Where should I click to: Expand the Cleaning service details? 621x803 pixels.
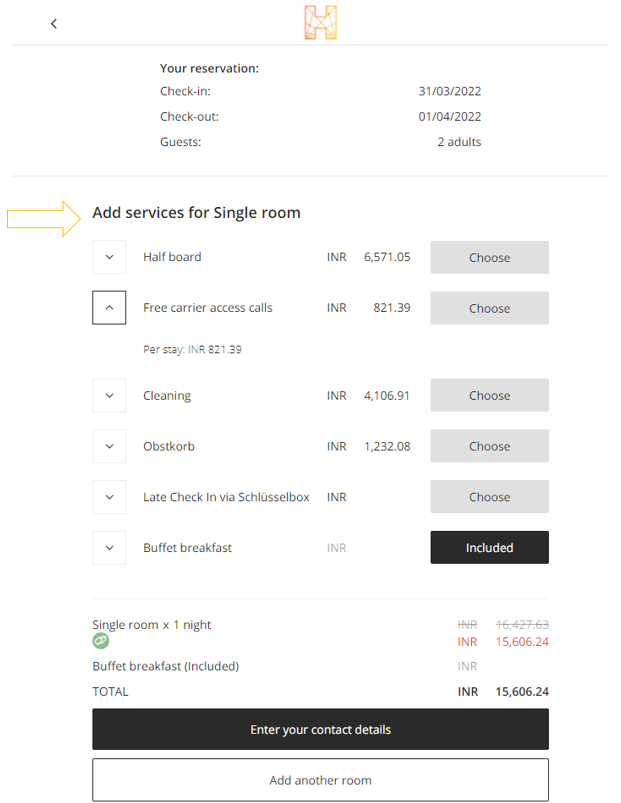point(109,395)
